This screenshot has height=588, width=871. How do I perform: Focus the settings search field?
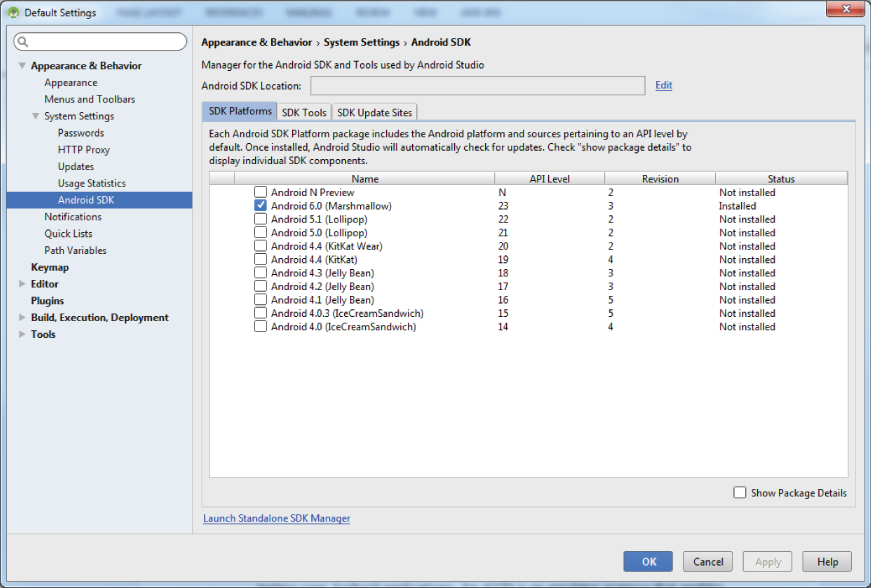[x=100, y=42]
